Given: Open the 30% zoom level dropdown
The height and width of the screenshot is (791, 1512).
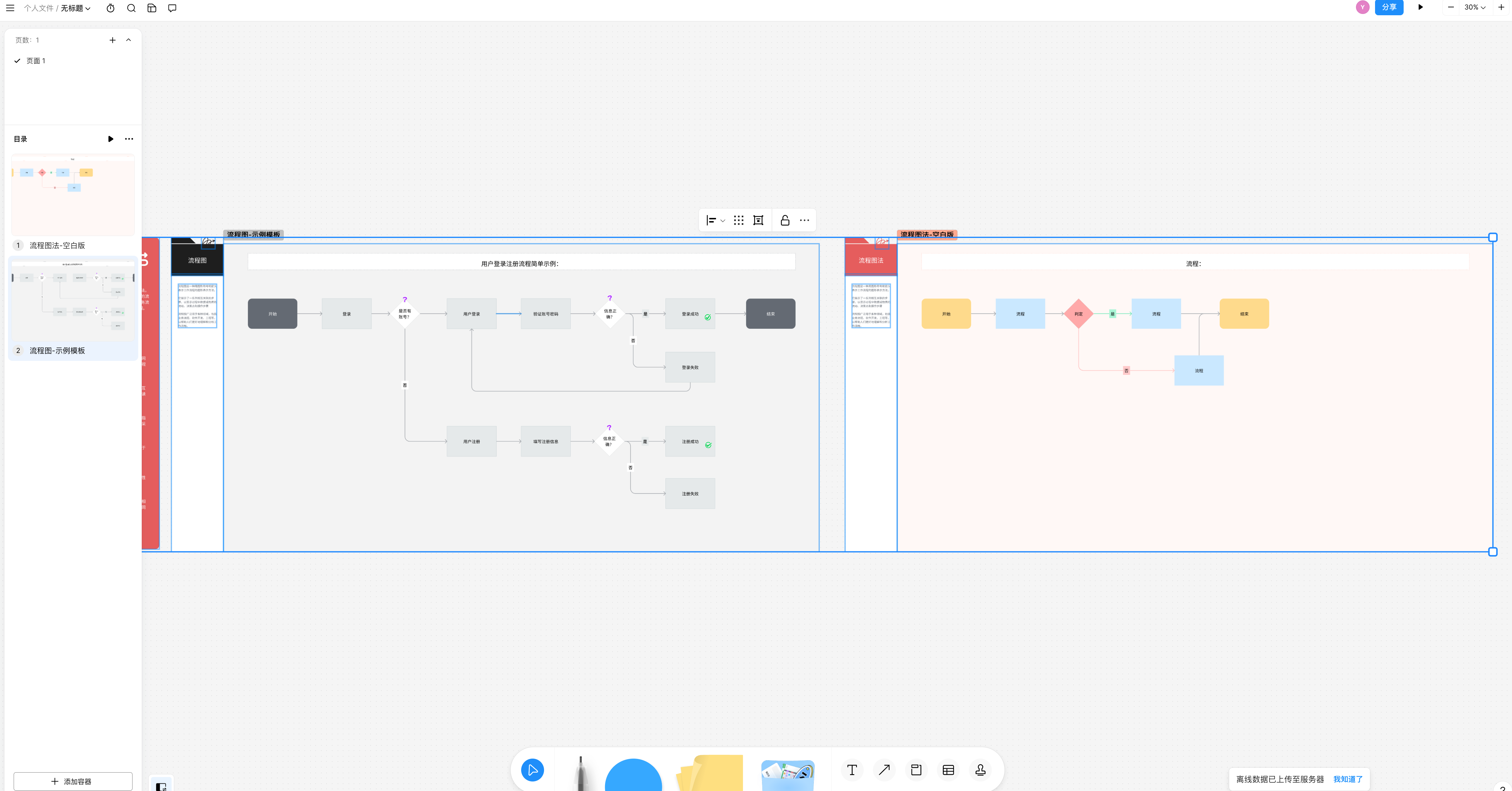Looking at the screenshot, I should click(1475, 8).
